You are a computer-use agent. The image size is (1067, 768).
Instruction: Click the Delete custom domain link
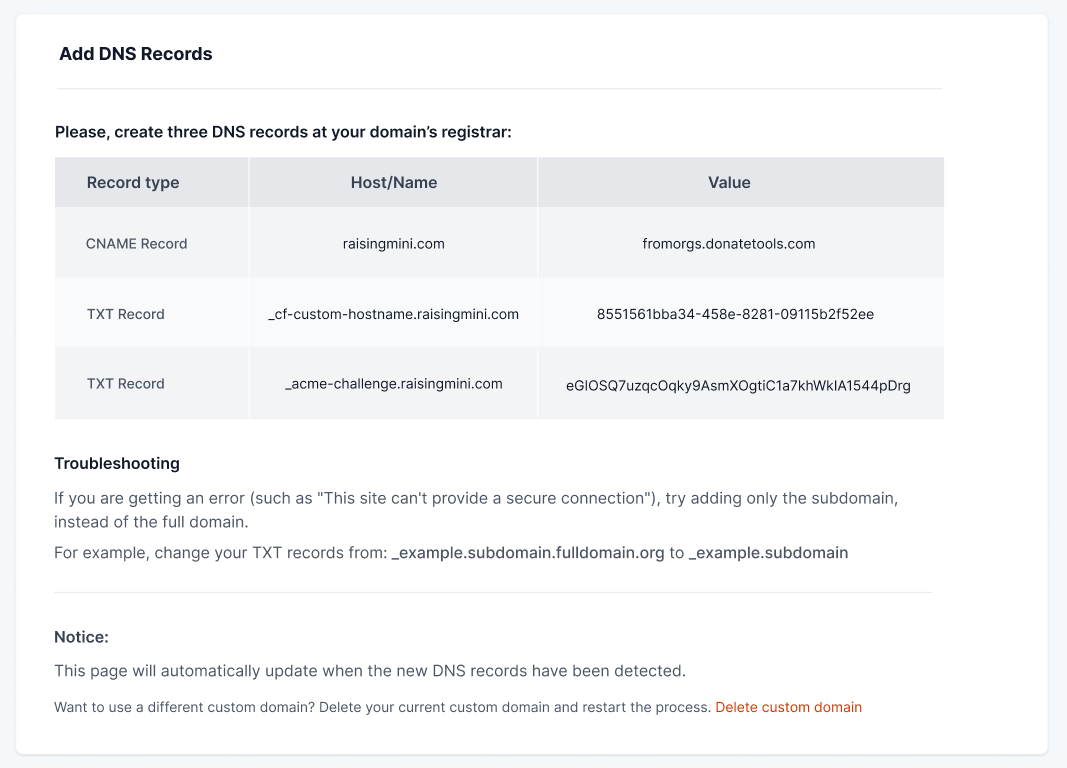tap(788, 707)
